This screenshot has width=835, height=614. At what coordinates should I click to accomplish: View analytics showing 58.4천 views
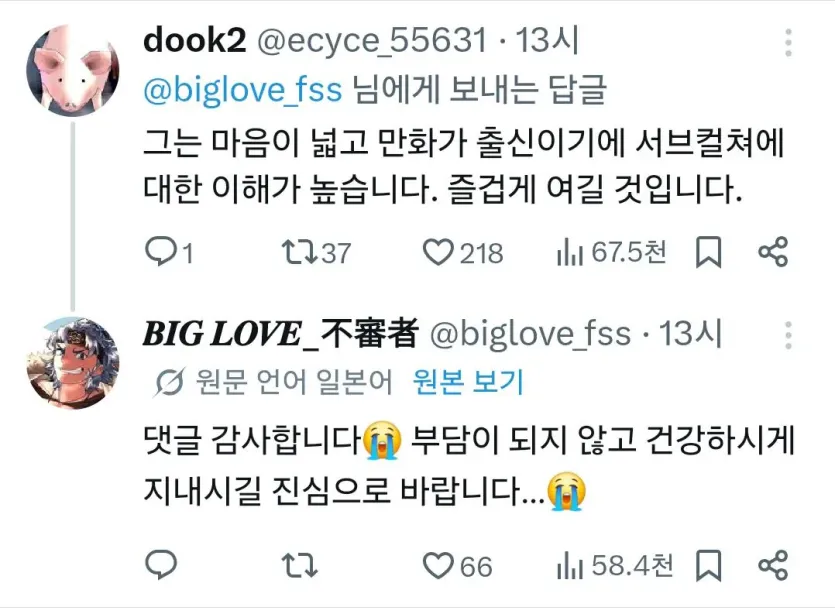[615, 566]
